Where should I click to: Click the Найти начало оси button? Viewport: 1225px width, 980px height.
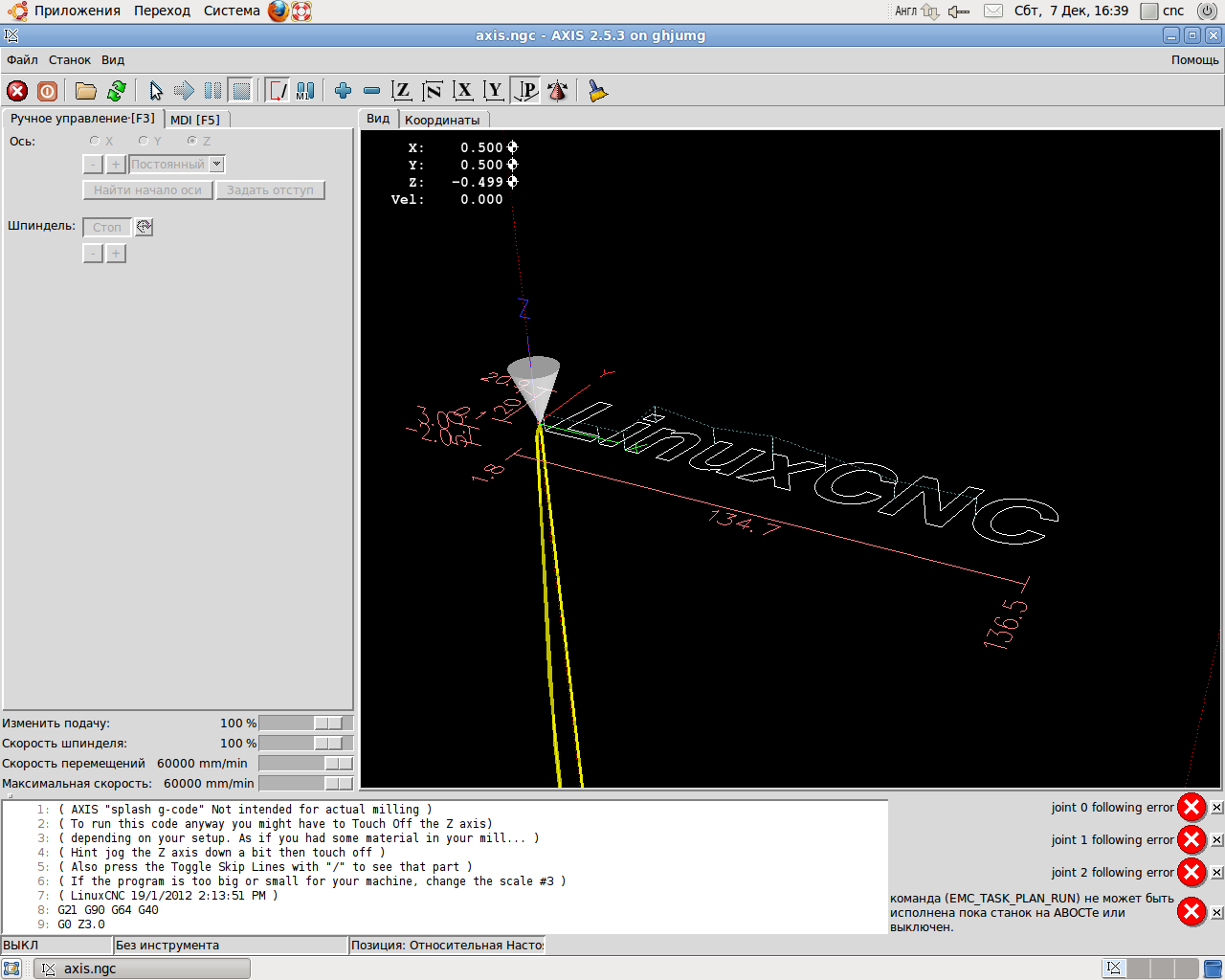pos(147,190)
